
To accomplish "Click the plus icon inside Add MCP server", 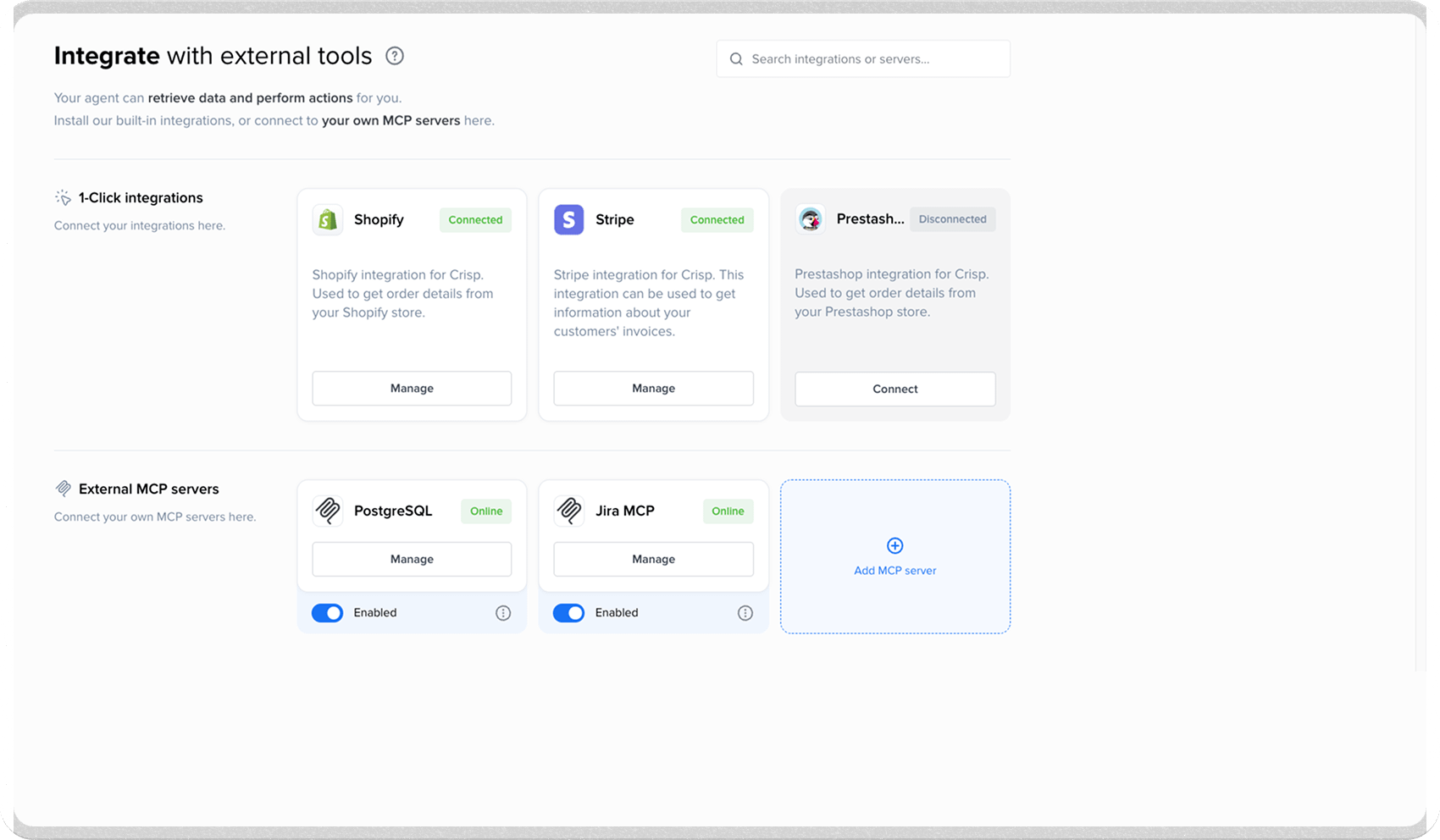I will tap(894, 545).
